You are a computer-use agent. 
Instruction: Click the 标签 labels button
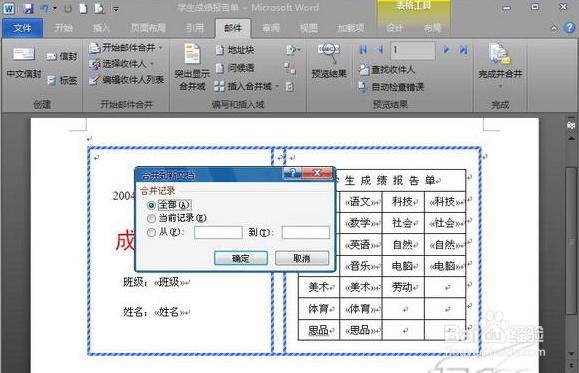(62, 80)
